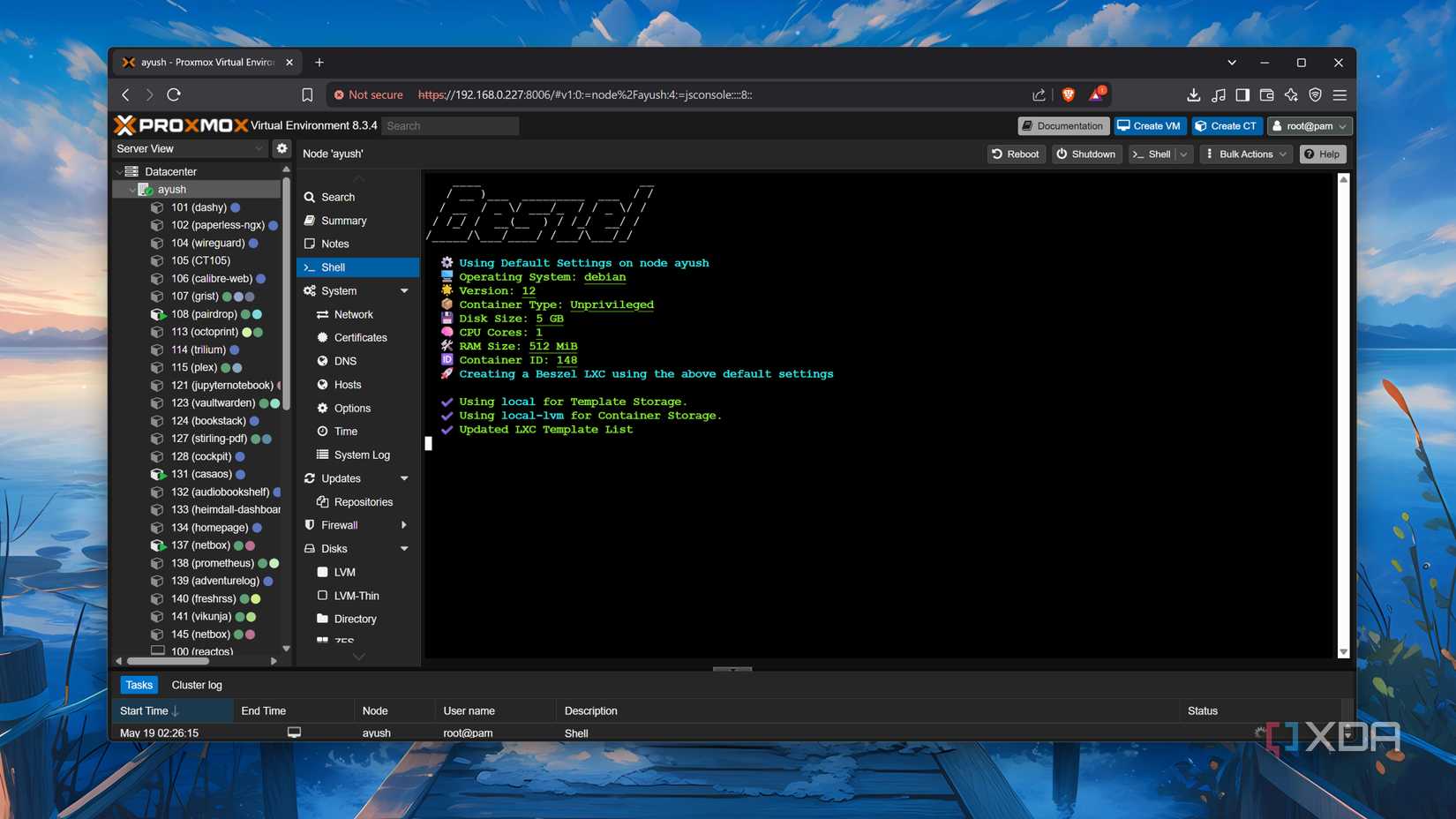This screenshot has width=1456, height=819.
Task: View the Hosts file settings
Action: click(x=346, y=384)
